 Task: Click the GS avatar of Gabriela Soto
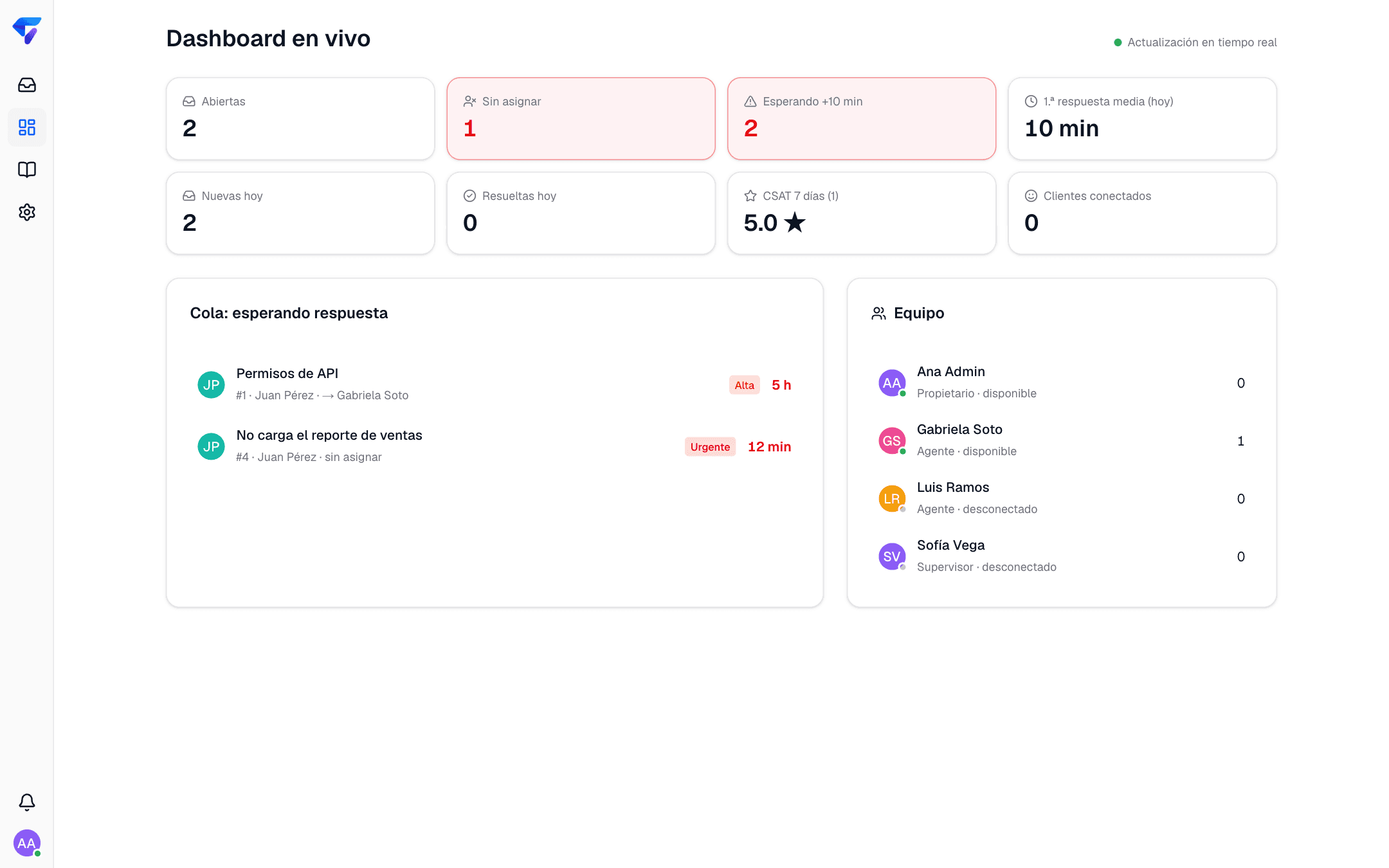click(893, 440)
